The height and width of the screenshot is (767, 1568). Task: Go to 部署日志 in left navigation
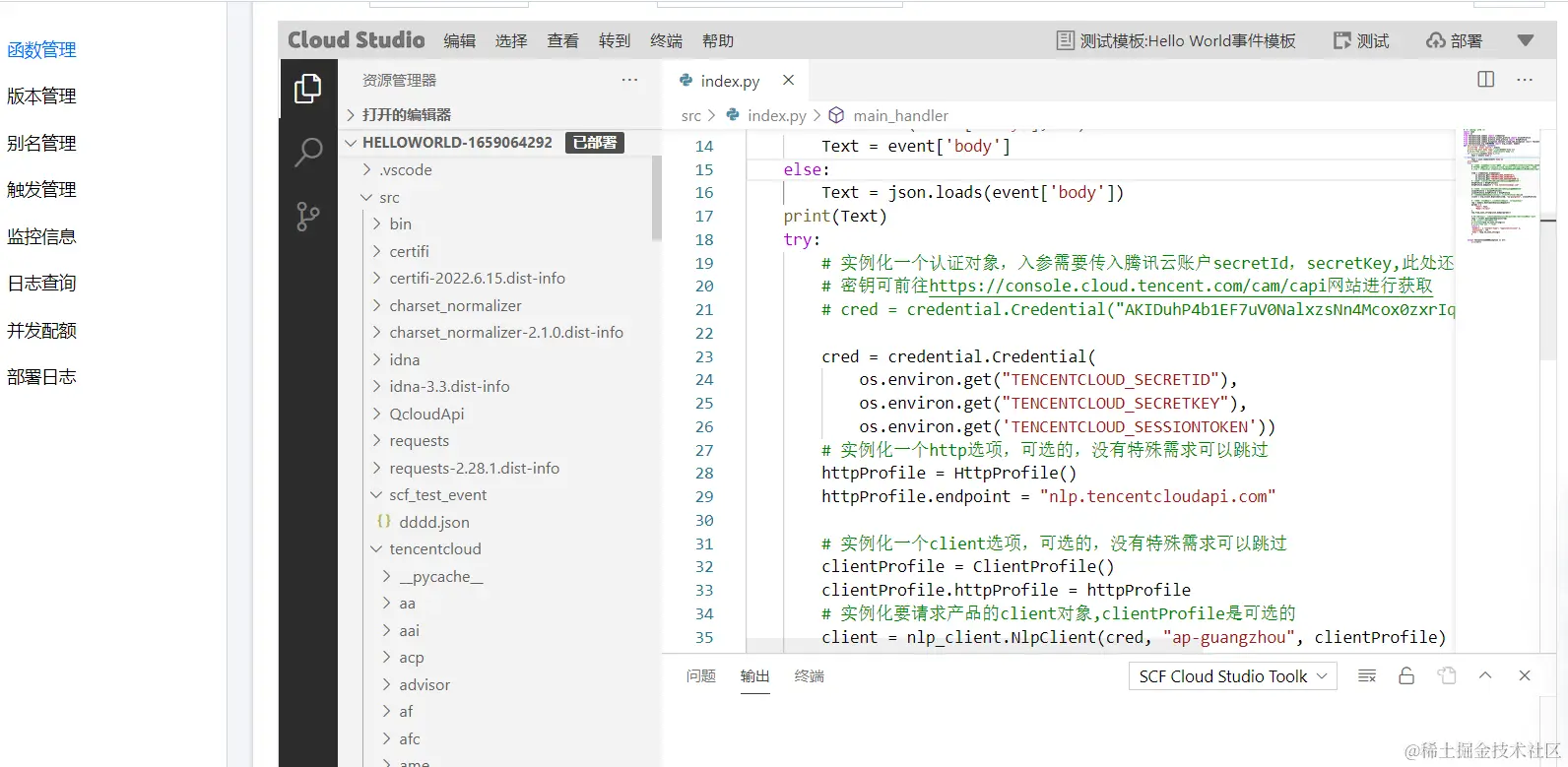[x=41, y=376]
